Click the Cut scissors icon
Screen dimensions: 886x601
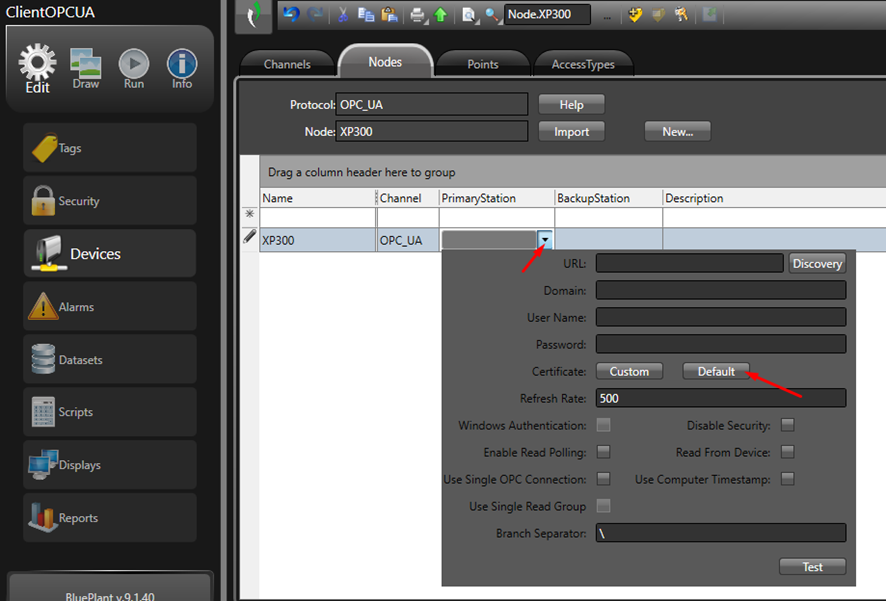(x=343, y=14)
